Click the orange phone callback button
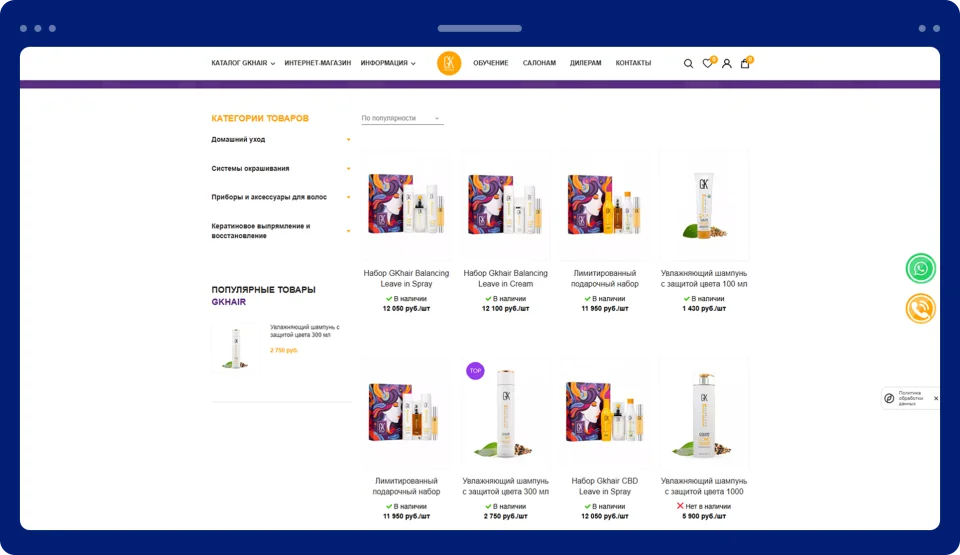The image size is (960, 555). pos(920,309)
